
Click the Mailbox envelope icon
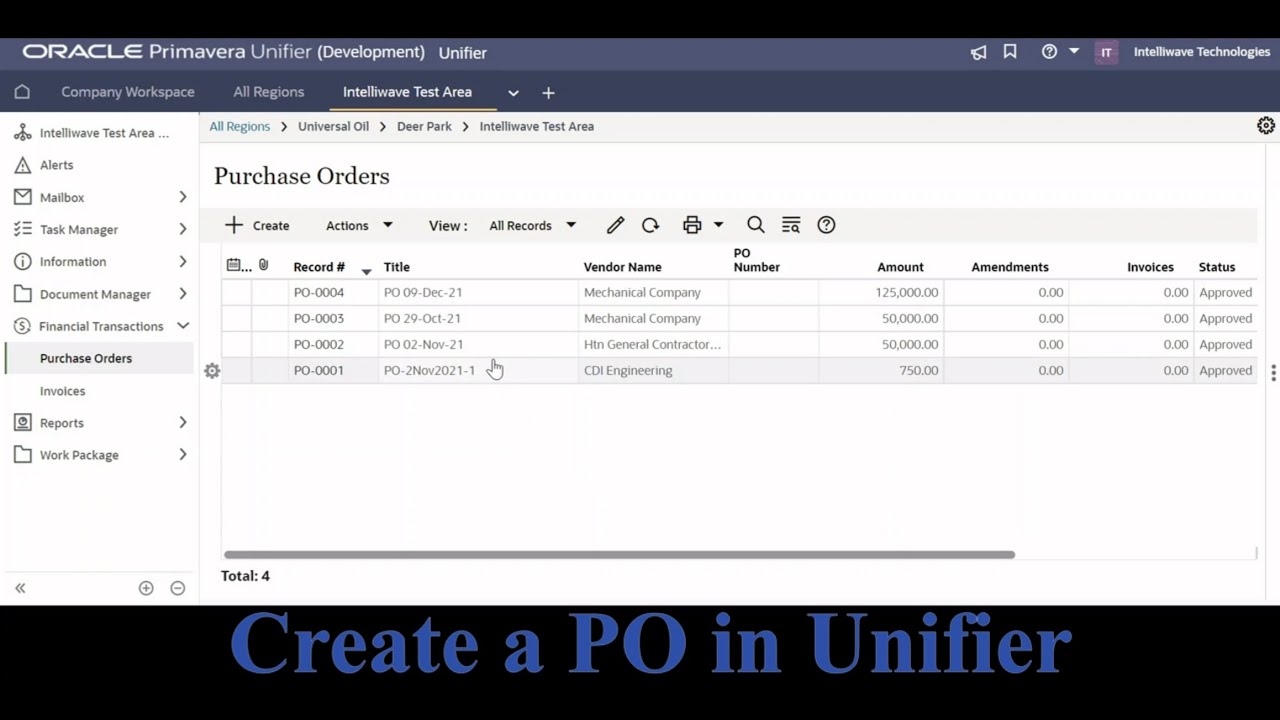point(22,197)
